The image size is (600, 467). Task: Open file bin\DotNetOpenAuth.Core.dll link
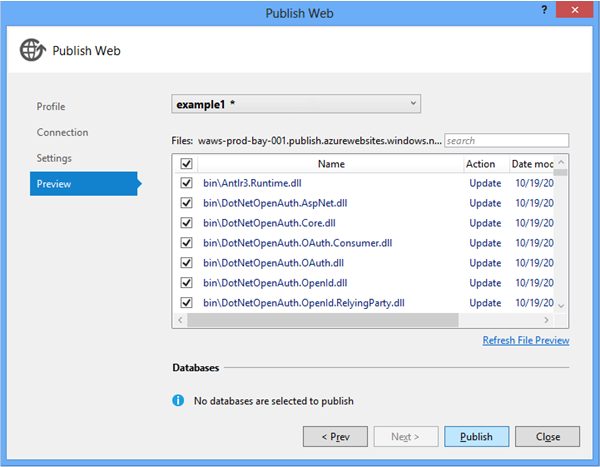[269, 223]
